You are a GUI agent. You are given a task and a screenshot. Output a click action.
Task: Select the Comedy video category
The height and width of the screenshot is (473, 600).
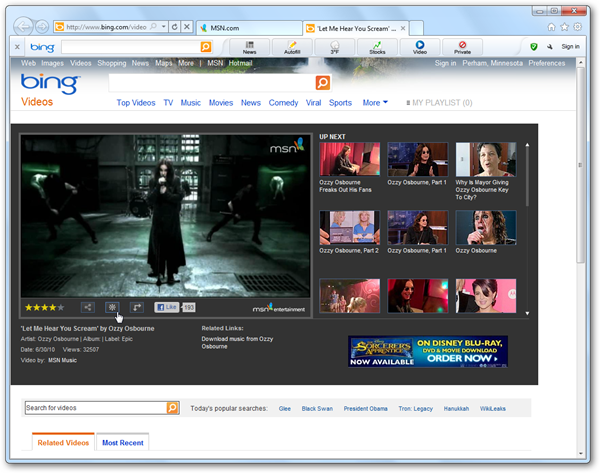tap(284, 103)
